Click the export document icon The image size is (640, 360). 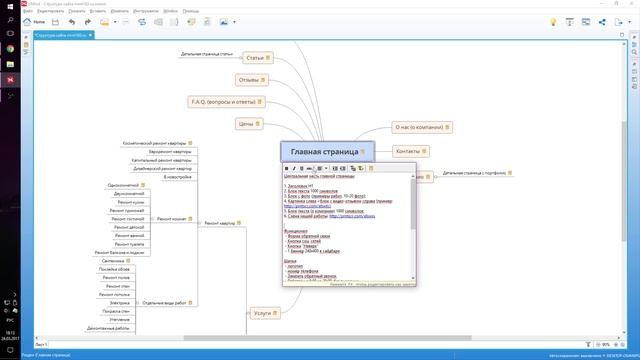pos(619,22)
